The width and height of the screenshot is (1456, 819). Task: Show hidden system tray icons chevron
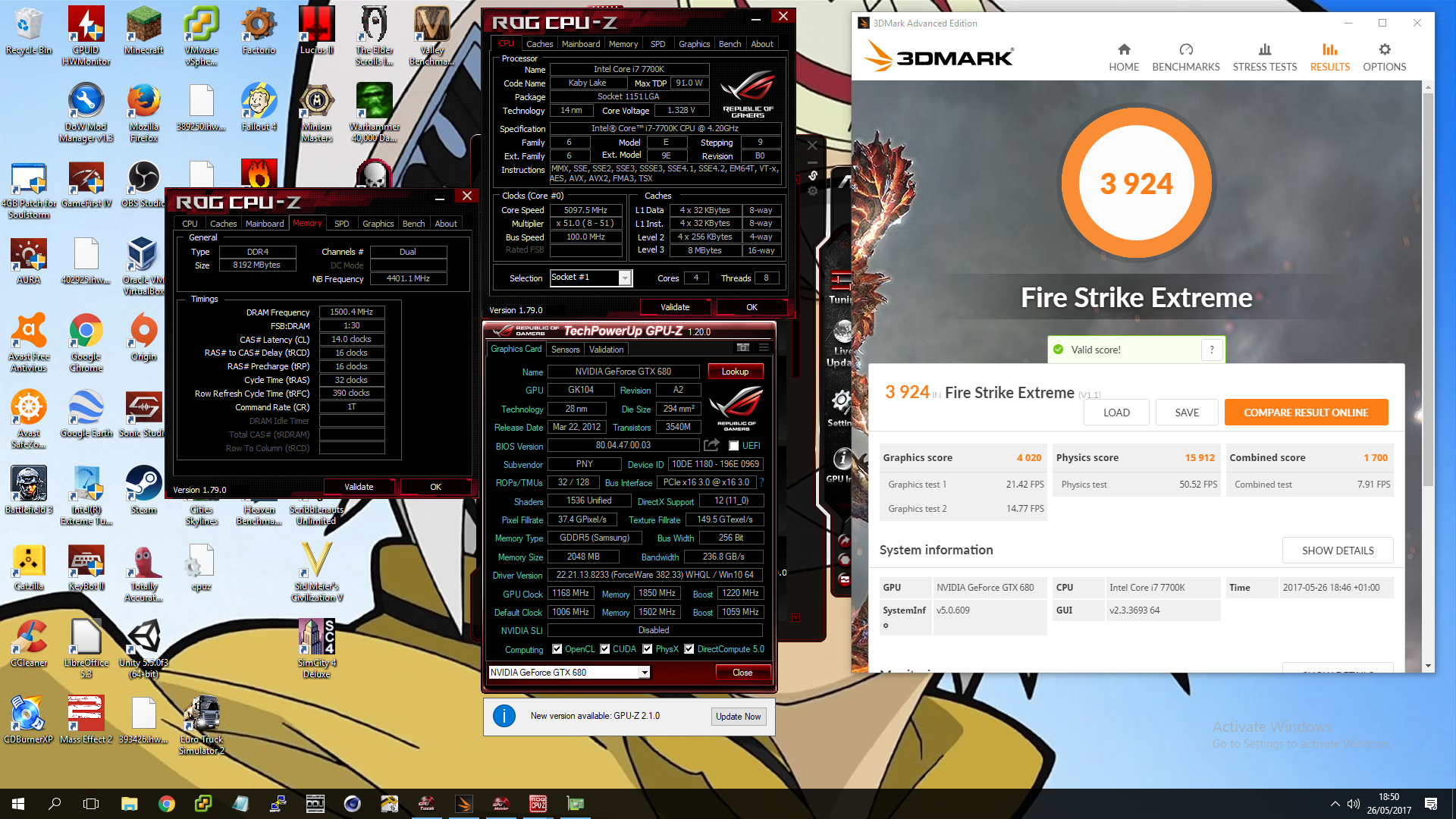[x=1335, y=804]
